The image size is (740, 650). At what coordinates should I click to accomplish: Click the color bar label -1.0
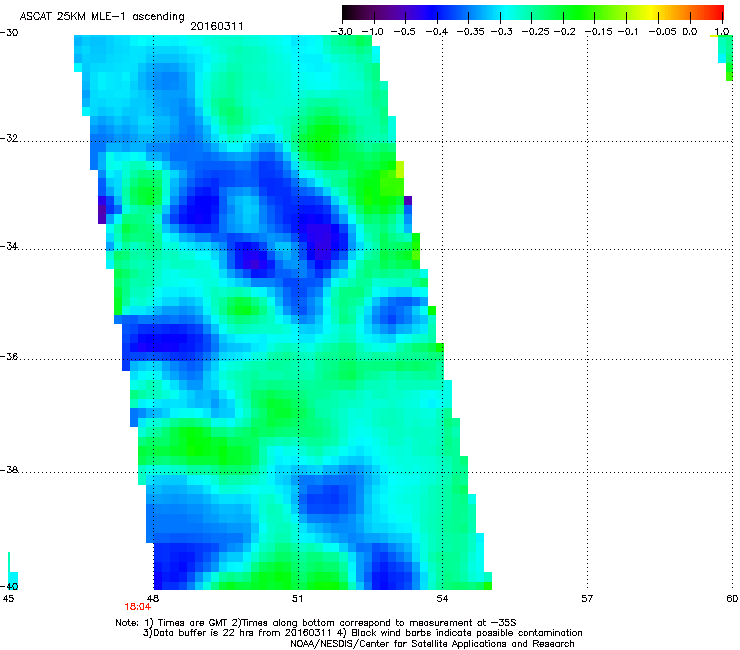point(372,32)
